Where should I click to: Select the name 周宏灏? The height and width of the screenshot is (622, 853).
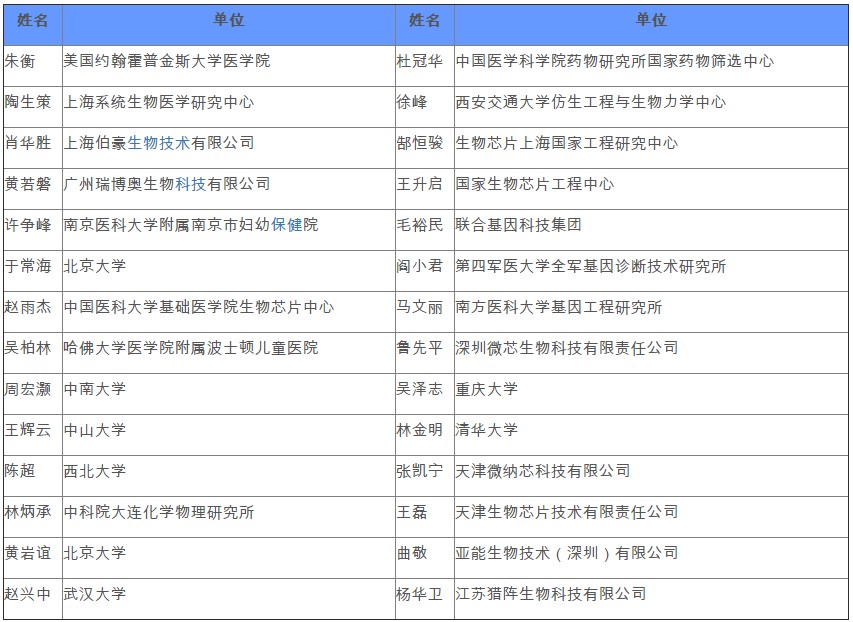coord(27,389)
